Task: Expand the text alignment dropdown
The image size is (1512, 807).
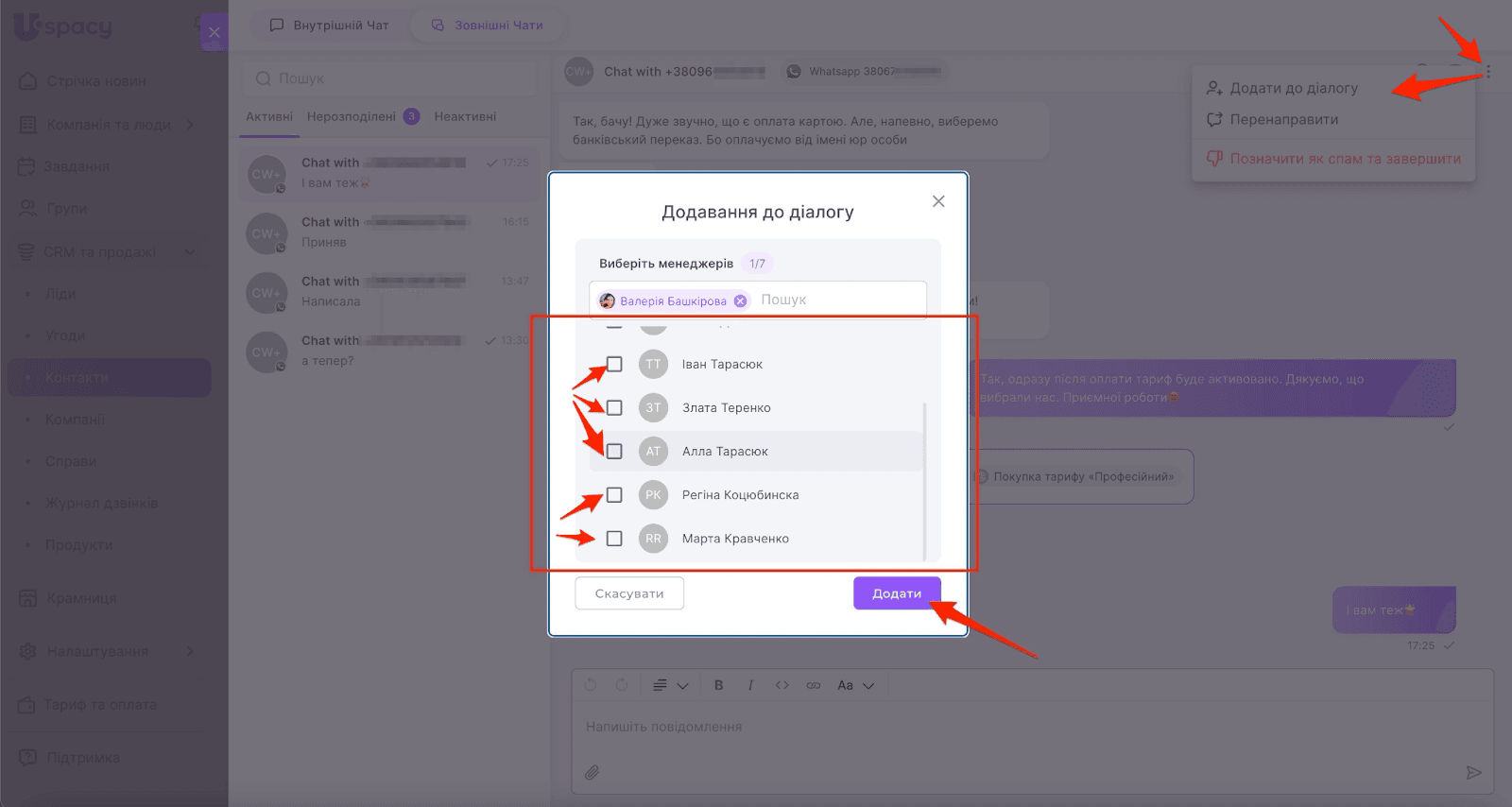Action: 670,685
